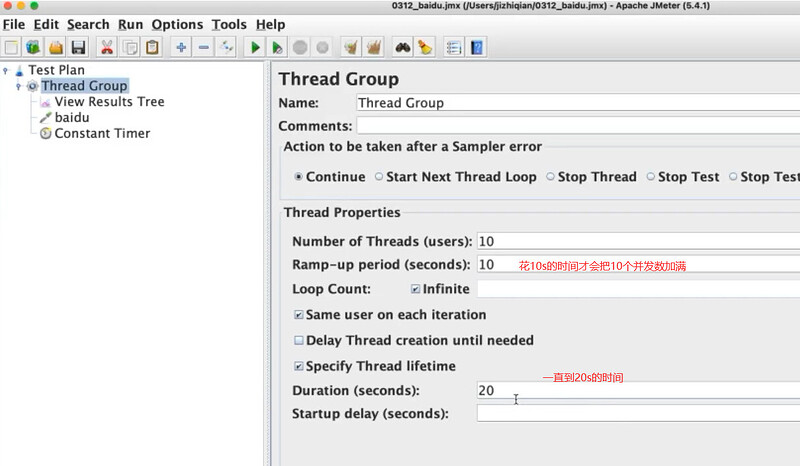Click the Paste clipboard icon
The height and width of the screenshot is (466, 800).
[x=152, y=47]
